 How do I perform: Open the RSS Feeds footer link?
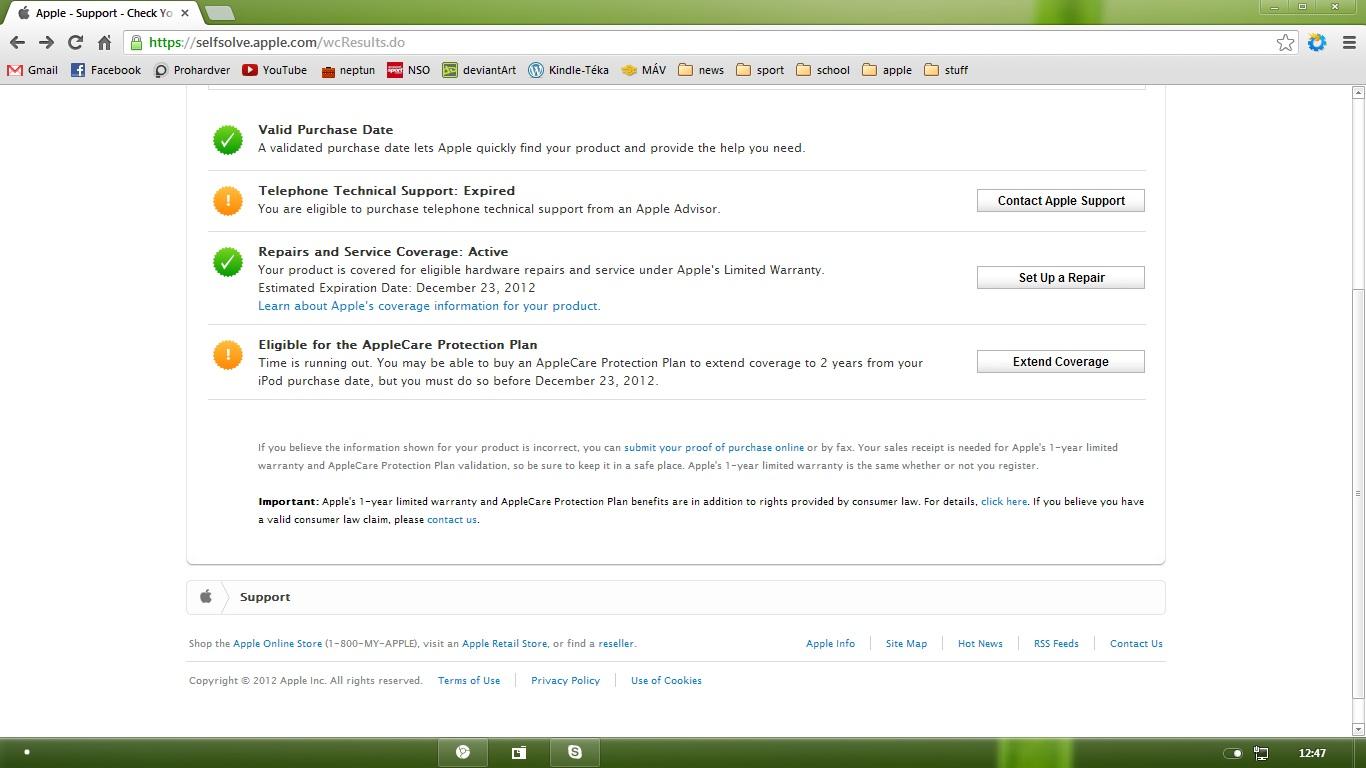tap(1056, 644)
